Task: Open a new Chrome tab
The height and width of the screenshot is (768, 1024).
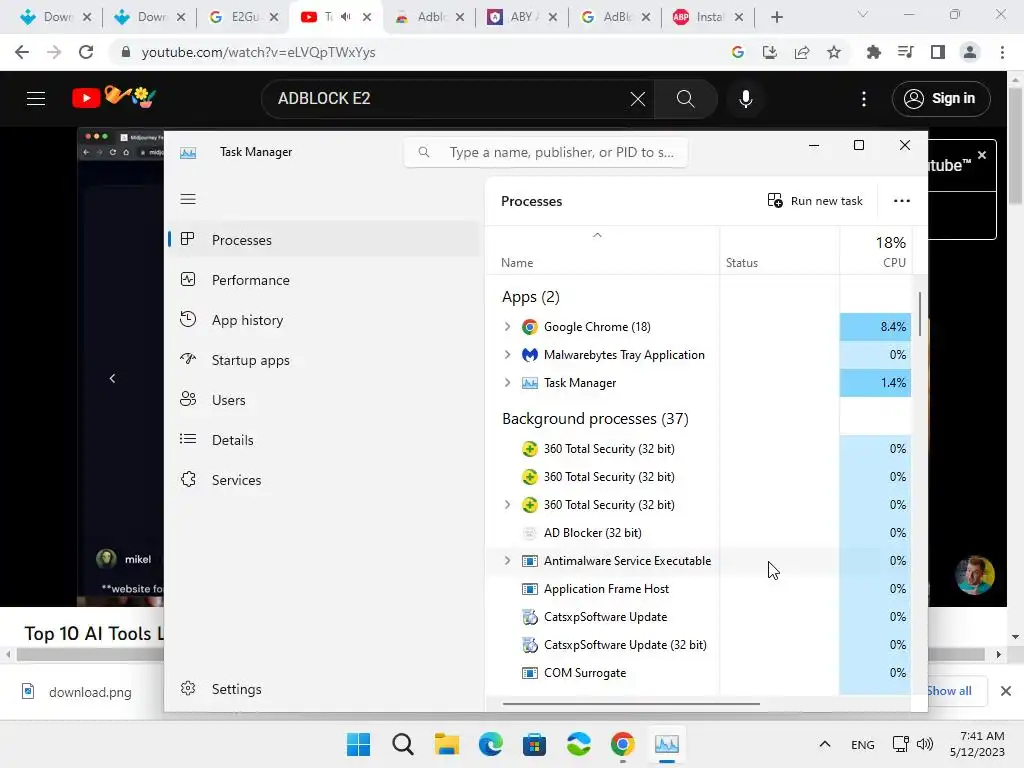Action: point(776,17)
